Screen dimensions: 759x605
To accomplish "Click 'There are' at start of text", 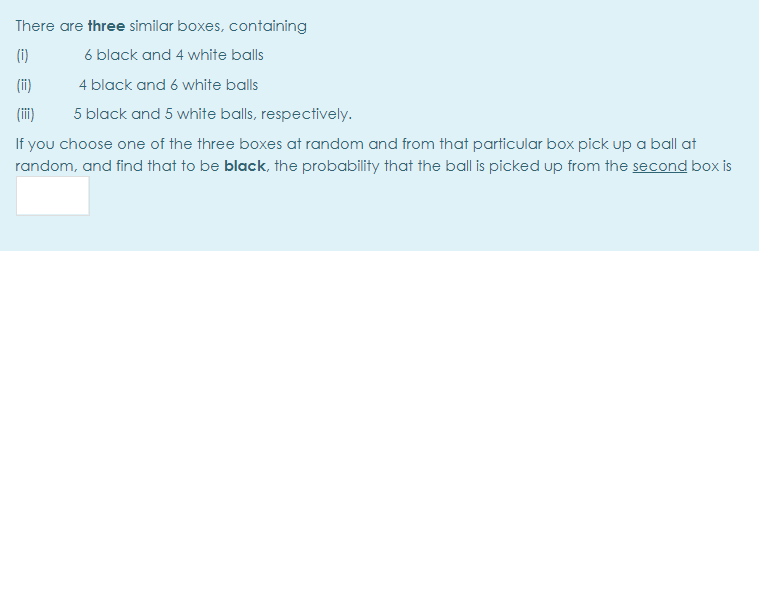I will pos(49,26).
